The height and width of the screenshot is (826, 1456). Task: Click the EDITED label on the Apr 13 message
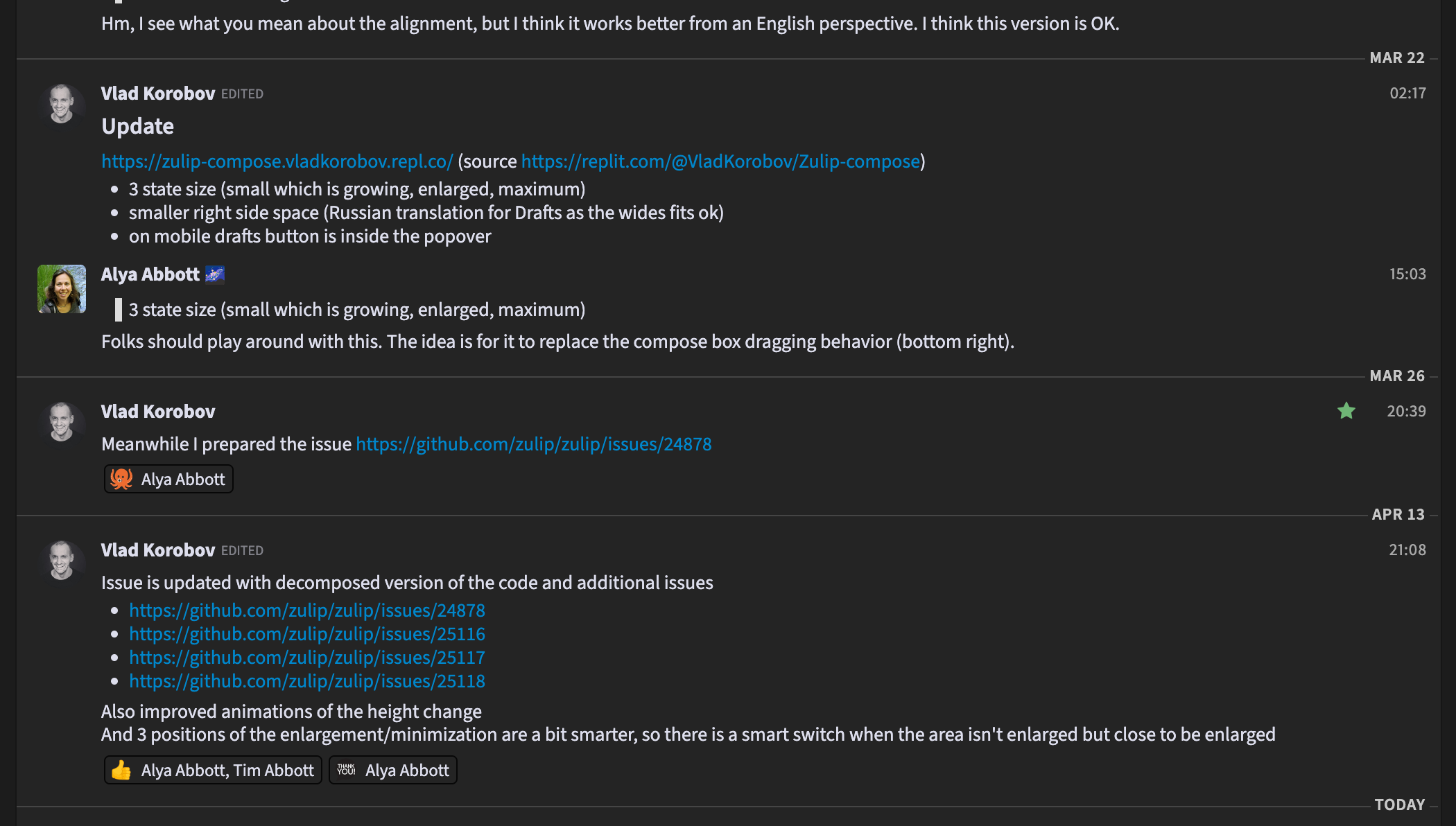(x=242, y=550)
